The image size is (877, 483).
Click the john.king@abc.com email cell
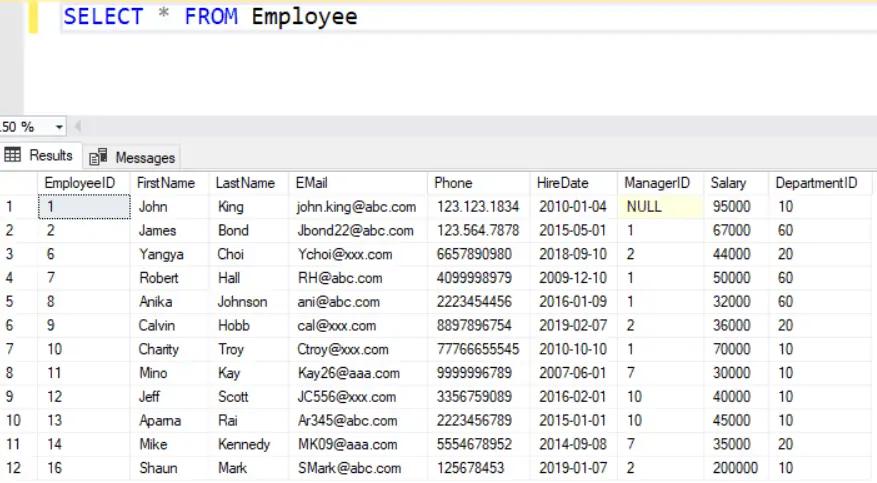356,207
